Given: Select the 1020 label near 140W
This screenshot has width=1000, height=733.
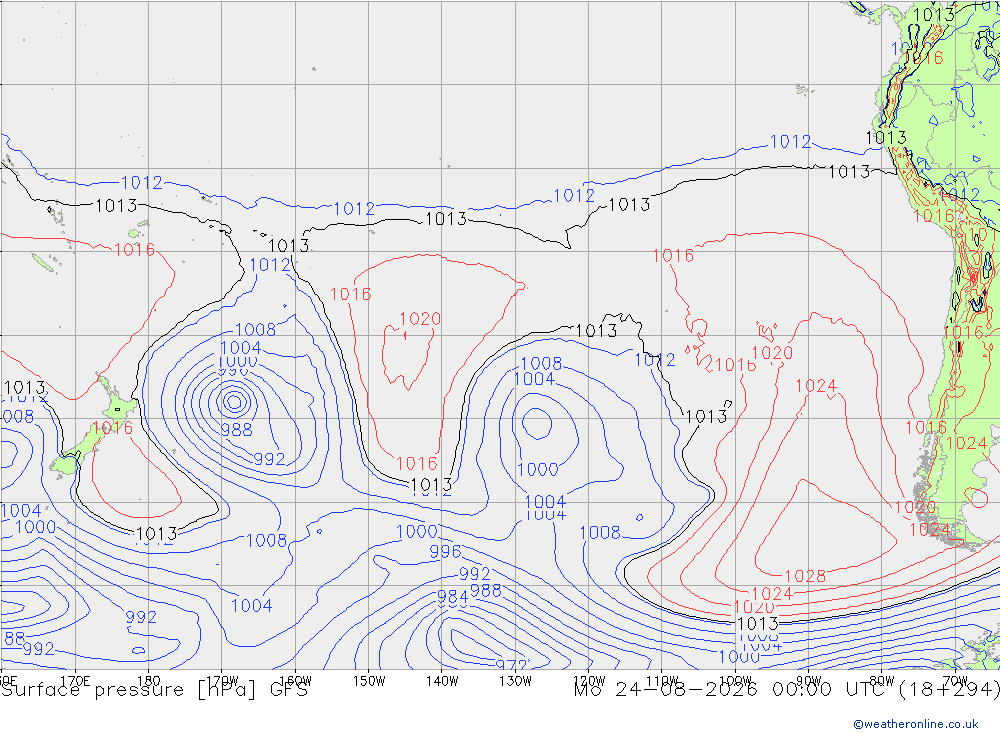Looking at the screenshot, I should point(420,318).
